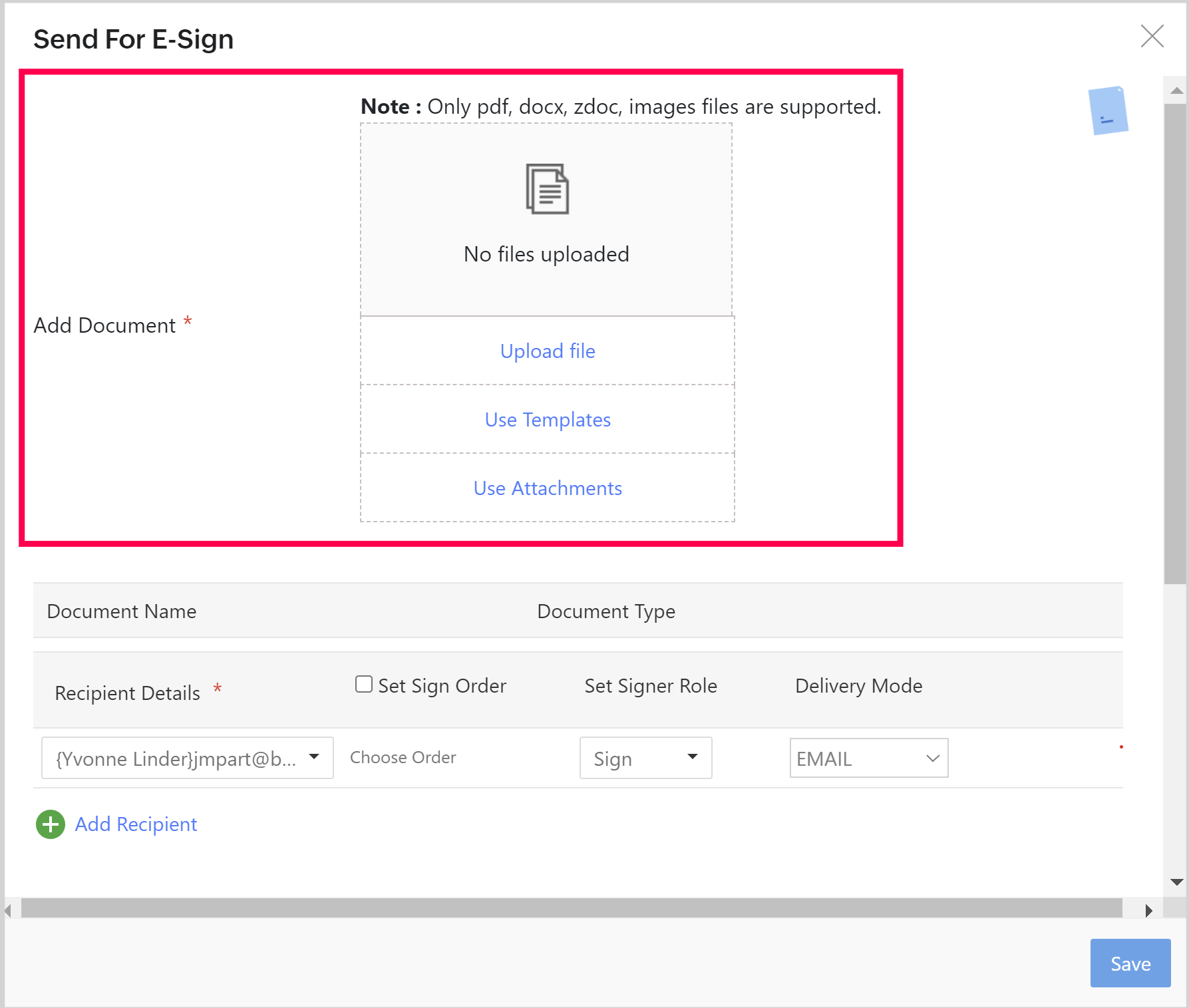Click the Upload file link
The width and height of the screenshot is (1189, 1008).
(548, 351)
